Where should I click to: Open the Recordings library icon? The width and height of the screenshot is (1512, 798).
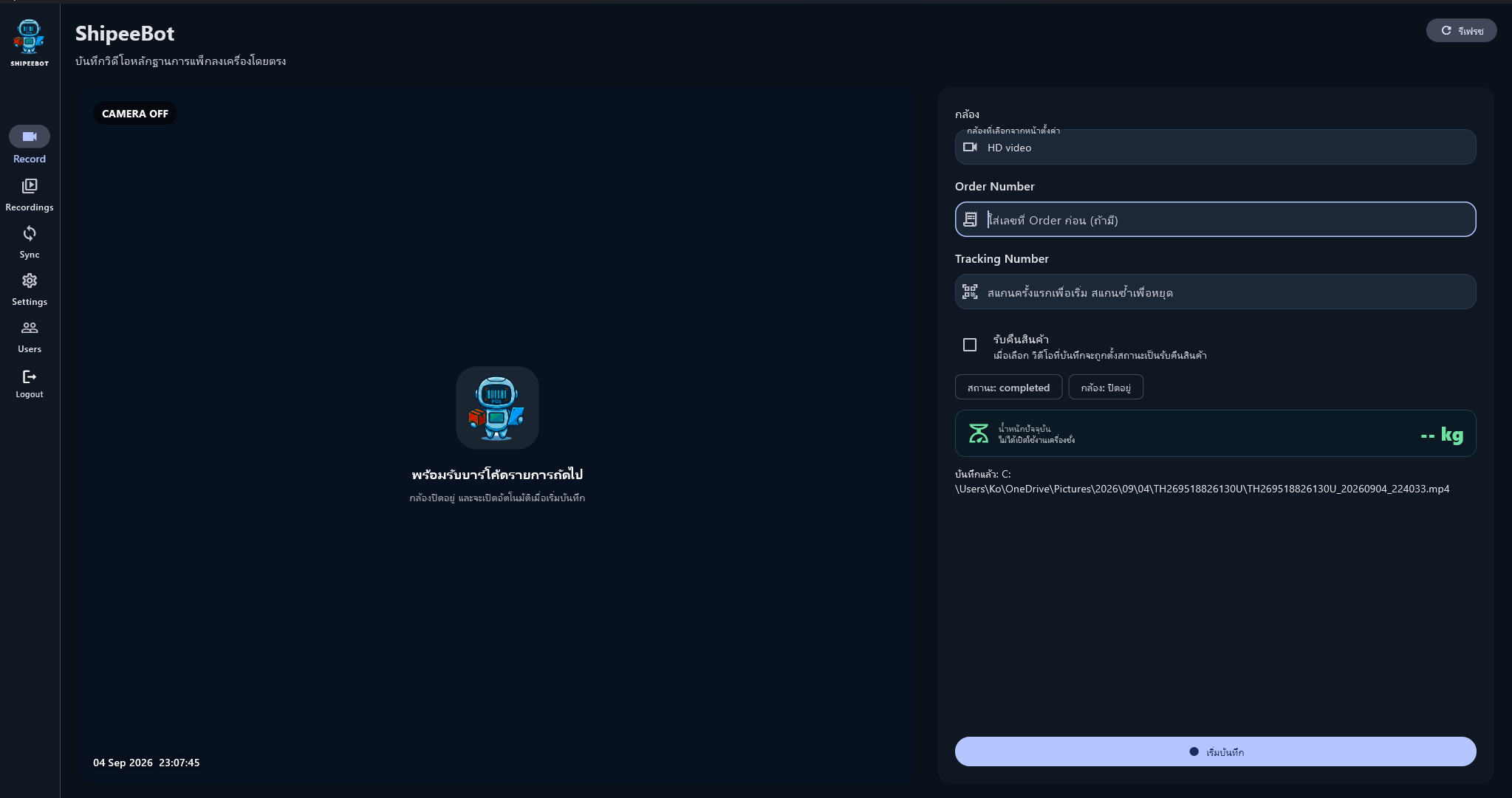pyautogui.click(x=30, y=186)
